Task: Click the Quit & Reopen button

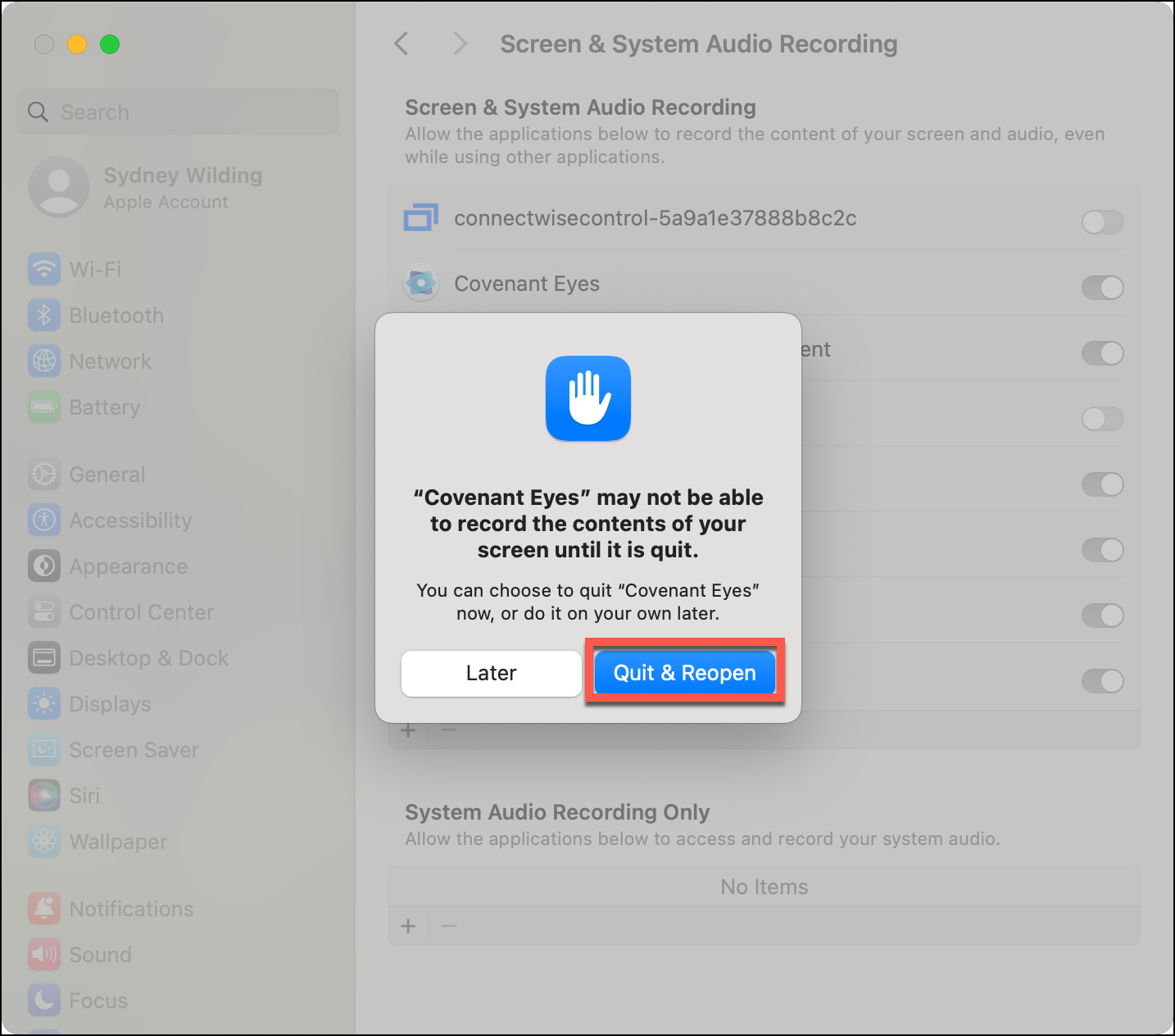Action: (x=684, y=673)
